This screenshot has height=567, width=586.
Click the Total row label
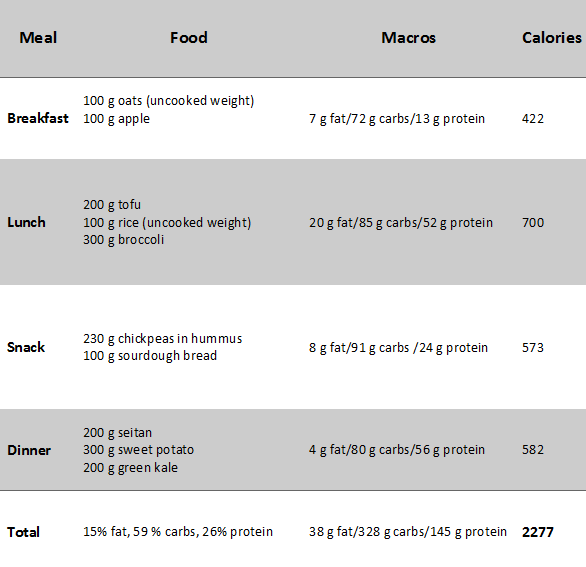pyautogui.click(x=24, y=532)
